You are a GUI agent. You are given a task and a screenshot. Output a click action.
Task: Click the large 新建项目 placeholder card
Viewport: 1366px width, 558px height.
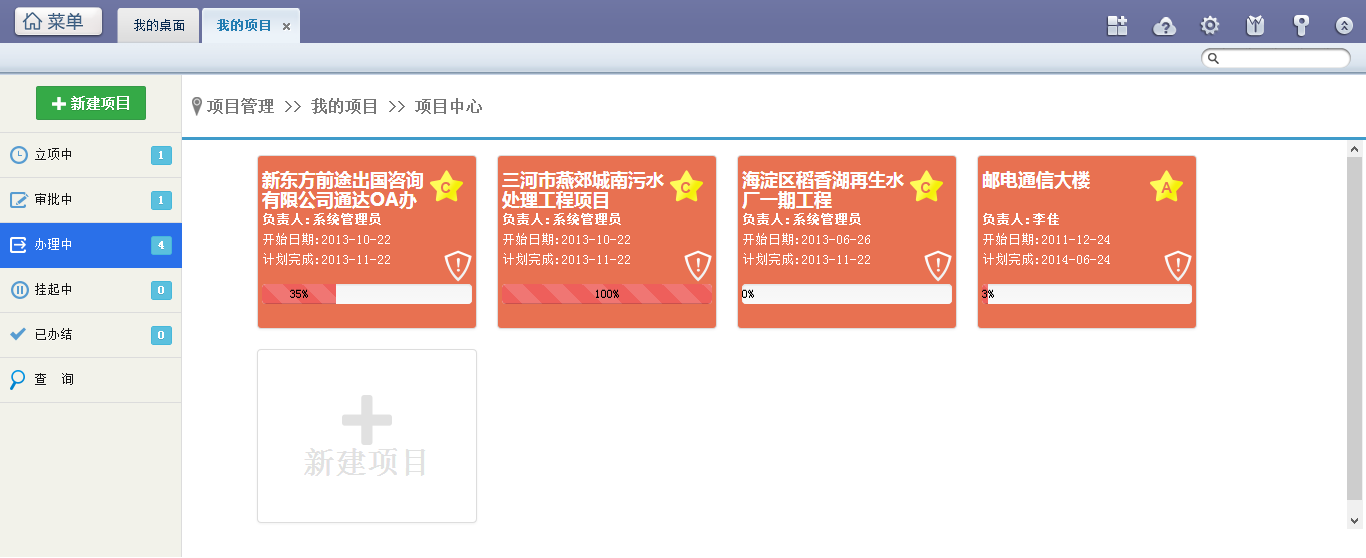[367, 436]
